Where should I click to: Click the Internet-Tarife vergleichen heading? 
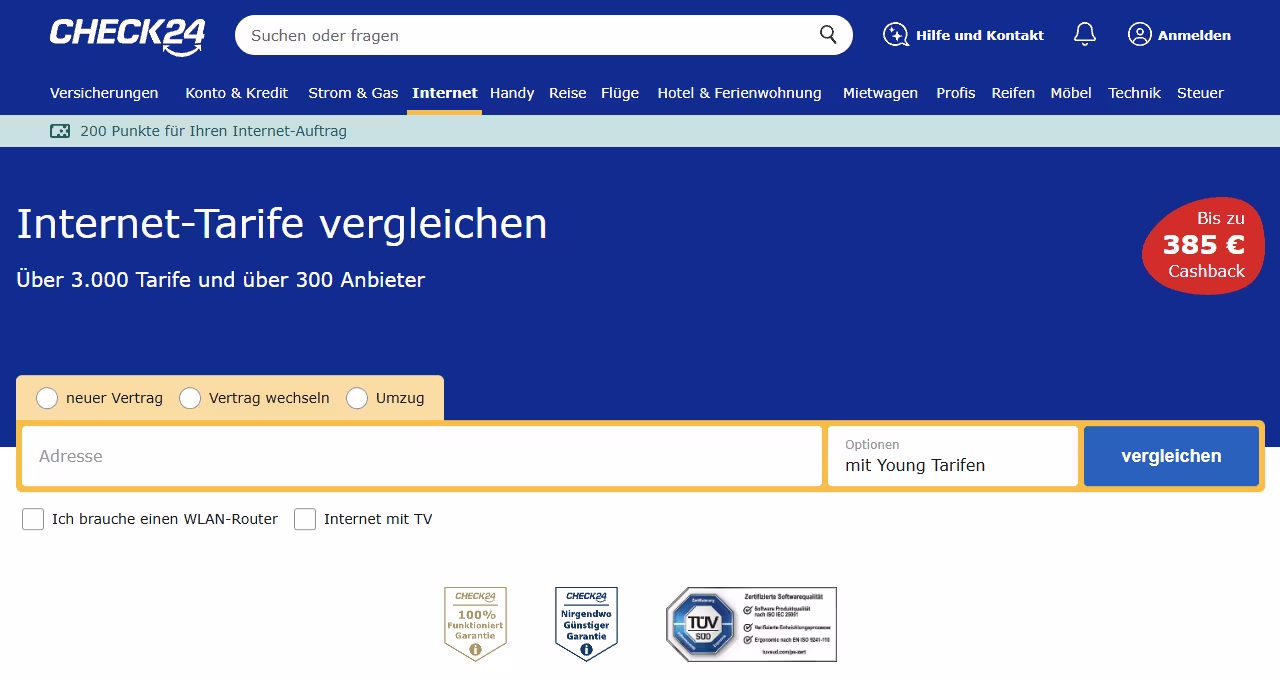[282, 224]
